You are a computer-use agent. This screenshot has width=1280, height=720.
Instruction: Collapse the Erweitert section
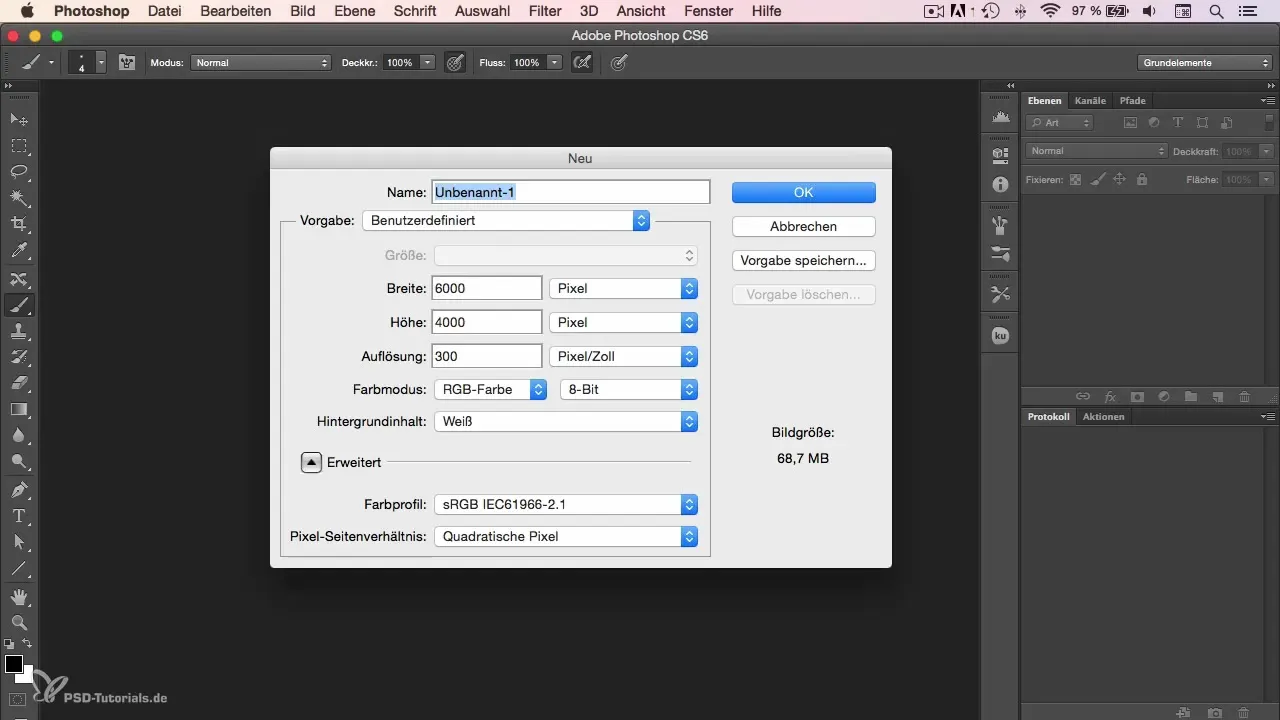[311, 462]
